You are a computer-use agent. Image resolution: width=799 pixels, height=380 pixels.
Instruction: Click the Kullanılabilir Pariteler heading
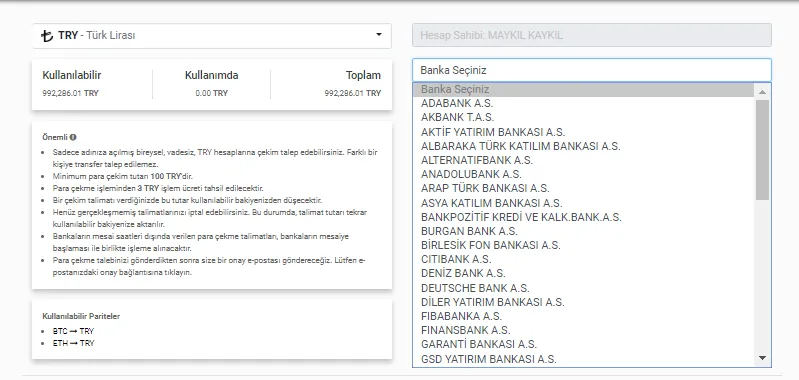point(81,316)
